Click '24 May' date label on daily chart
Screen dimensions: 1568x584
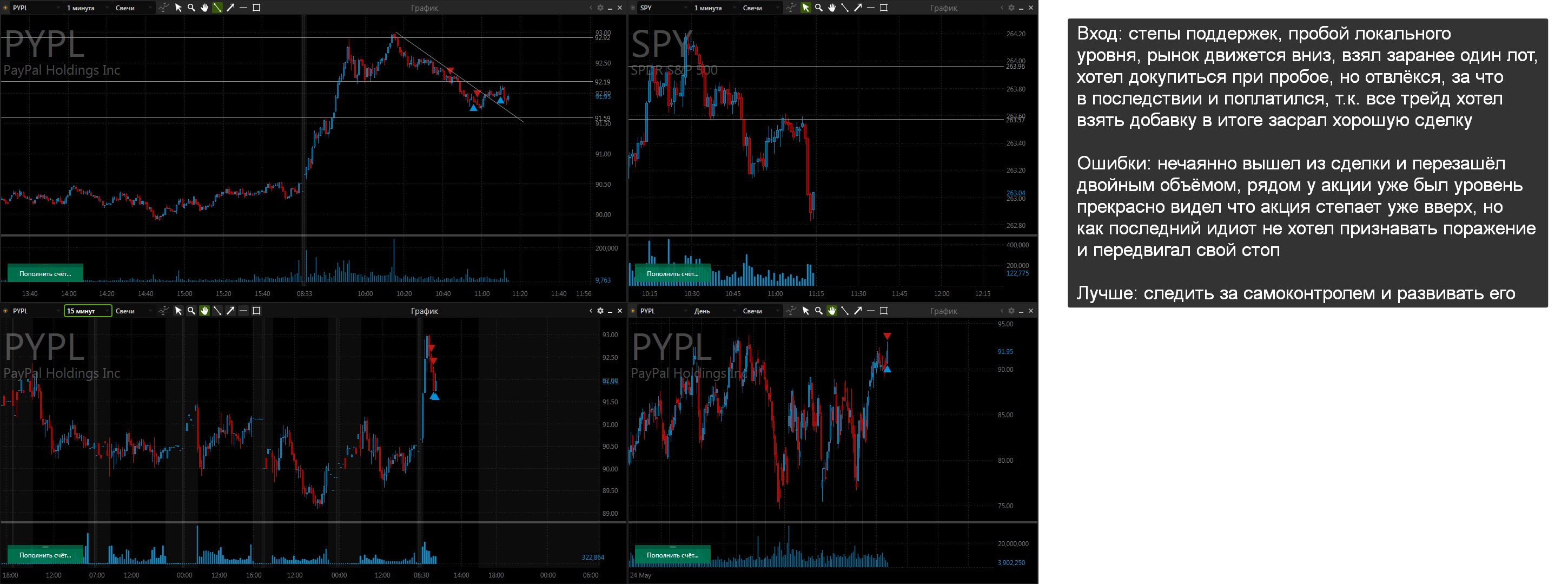[640, 575]
